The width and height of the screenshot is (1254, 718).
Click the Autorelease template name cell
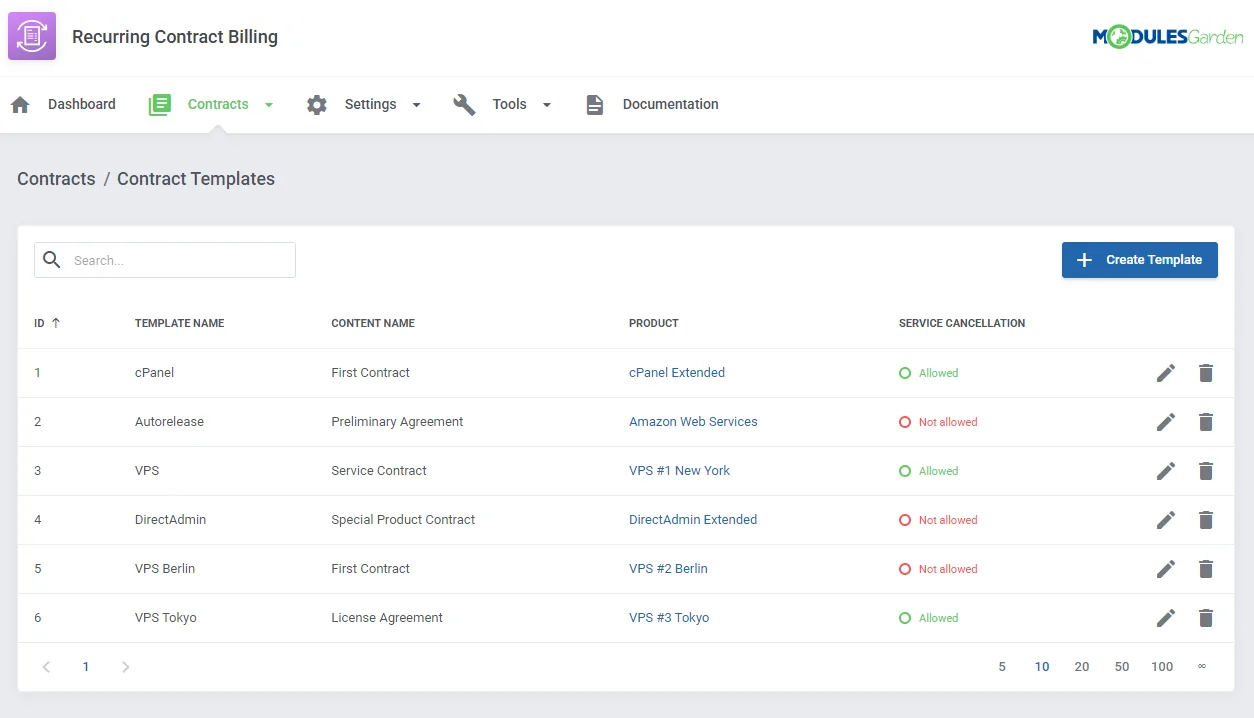169,422
